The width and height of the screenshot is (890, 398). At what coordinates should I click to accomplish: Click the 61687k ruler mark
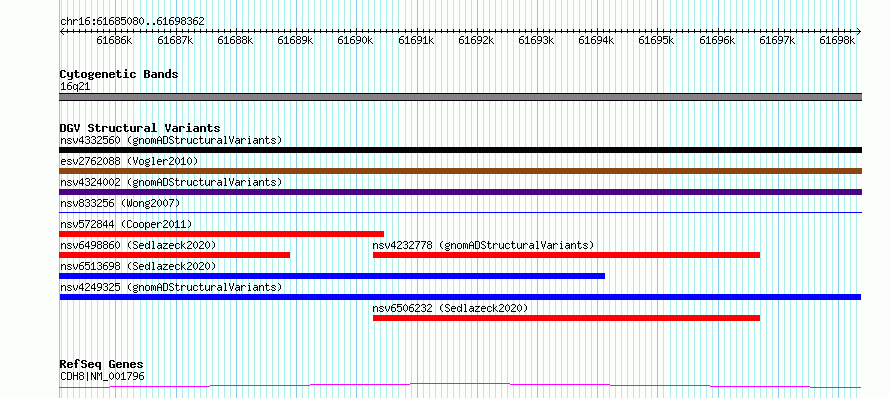coord(175,40)
